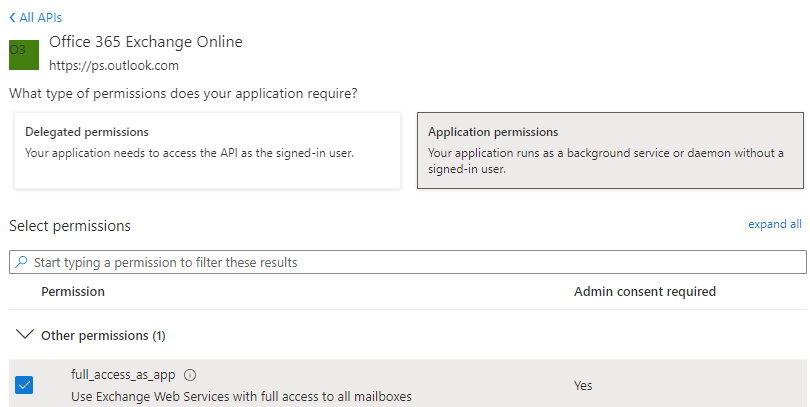This screenshot has width=810, height=407.
Task: Click the Exchange Web Services description text
Action: 241,397
